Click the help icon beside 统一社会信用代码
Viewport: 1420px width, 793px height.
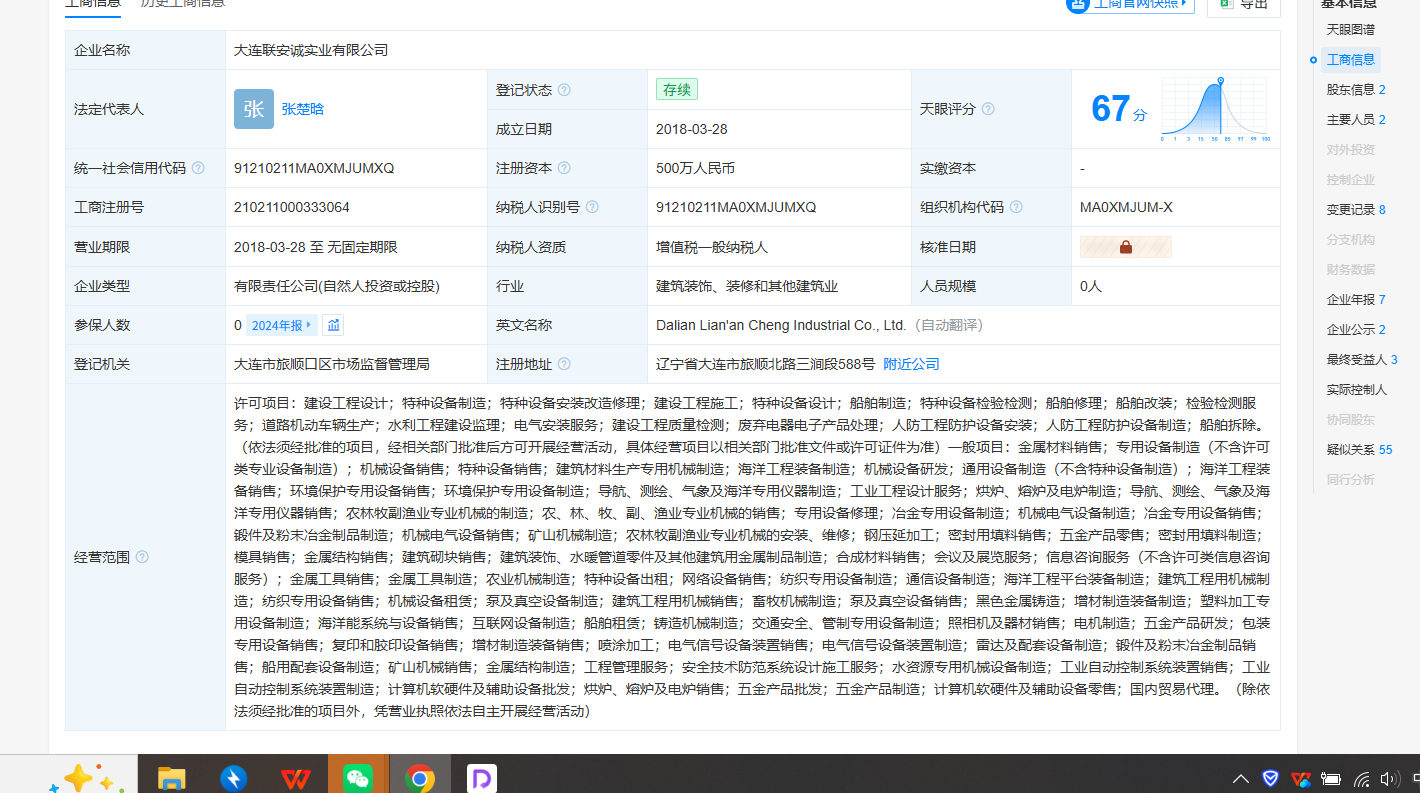198,168
